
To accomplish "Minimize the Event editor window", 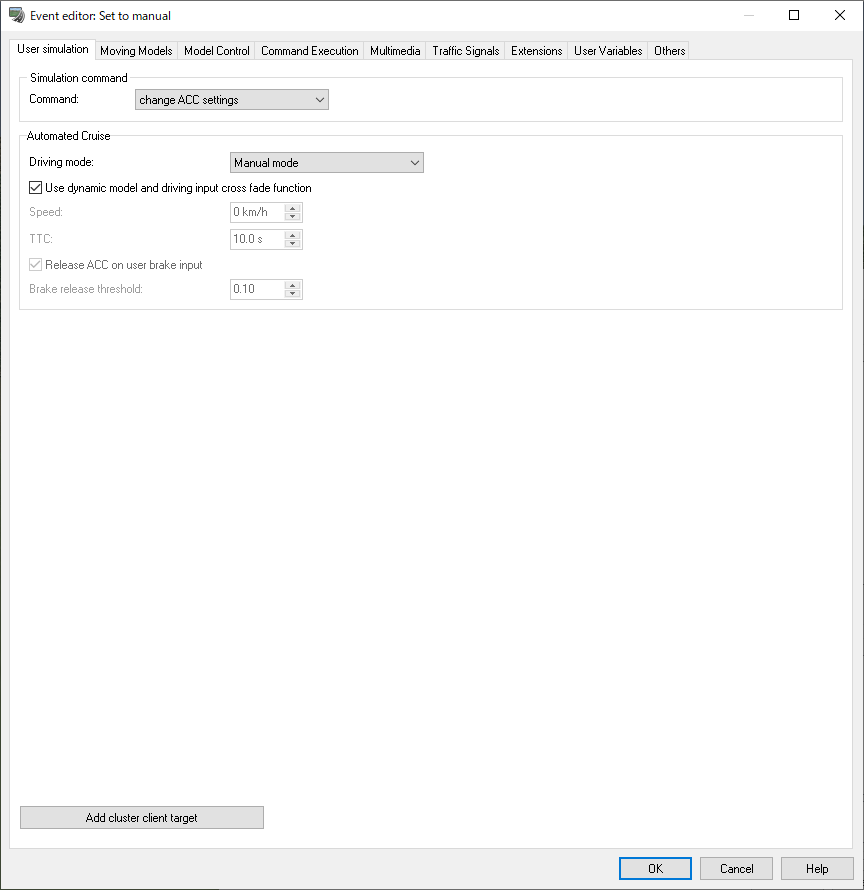I will 749,15.
